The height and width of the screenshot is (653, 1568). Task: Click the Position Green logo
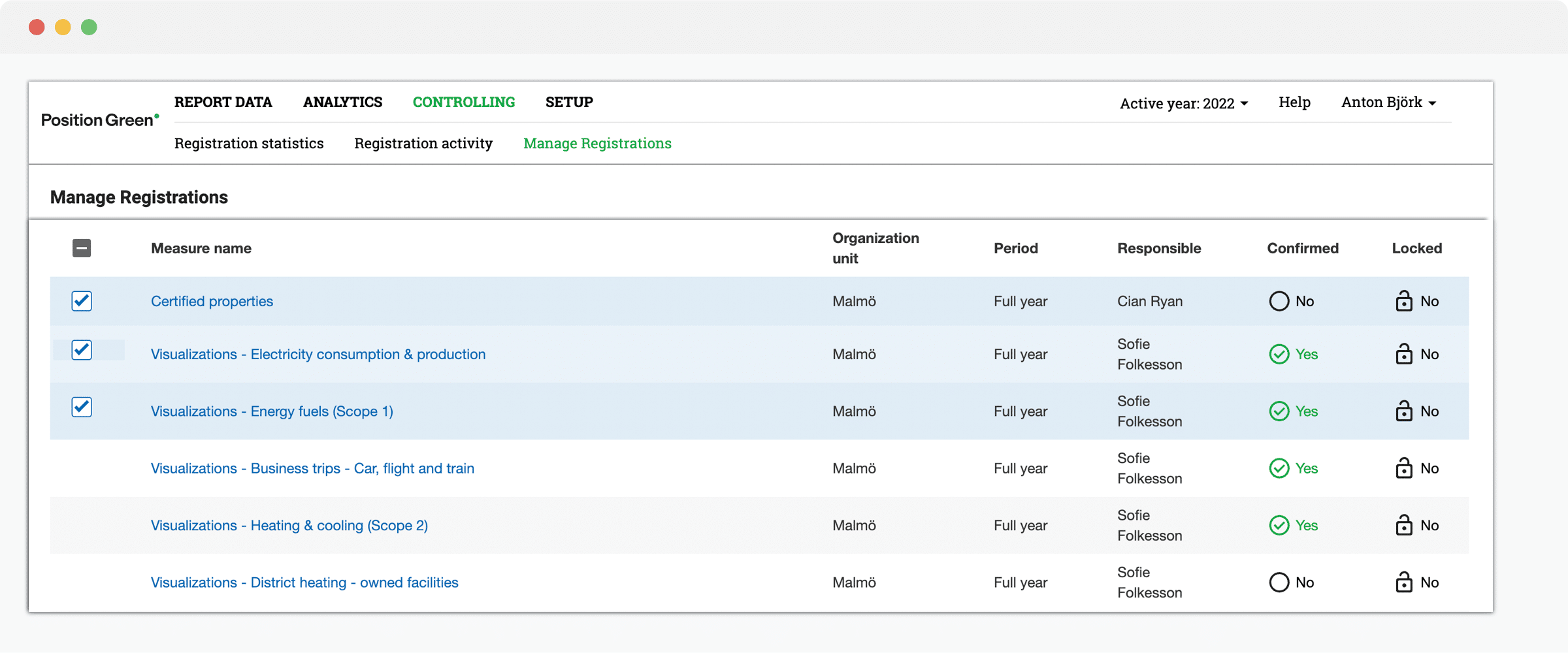coord(99,119)
